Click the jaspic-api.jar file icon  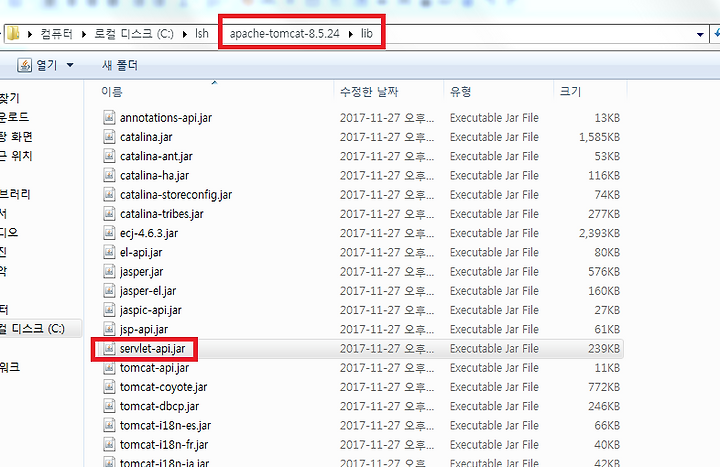pyautogui.click(x=109, y=311)
